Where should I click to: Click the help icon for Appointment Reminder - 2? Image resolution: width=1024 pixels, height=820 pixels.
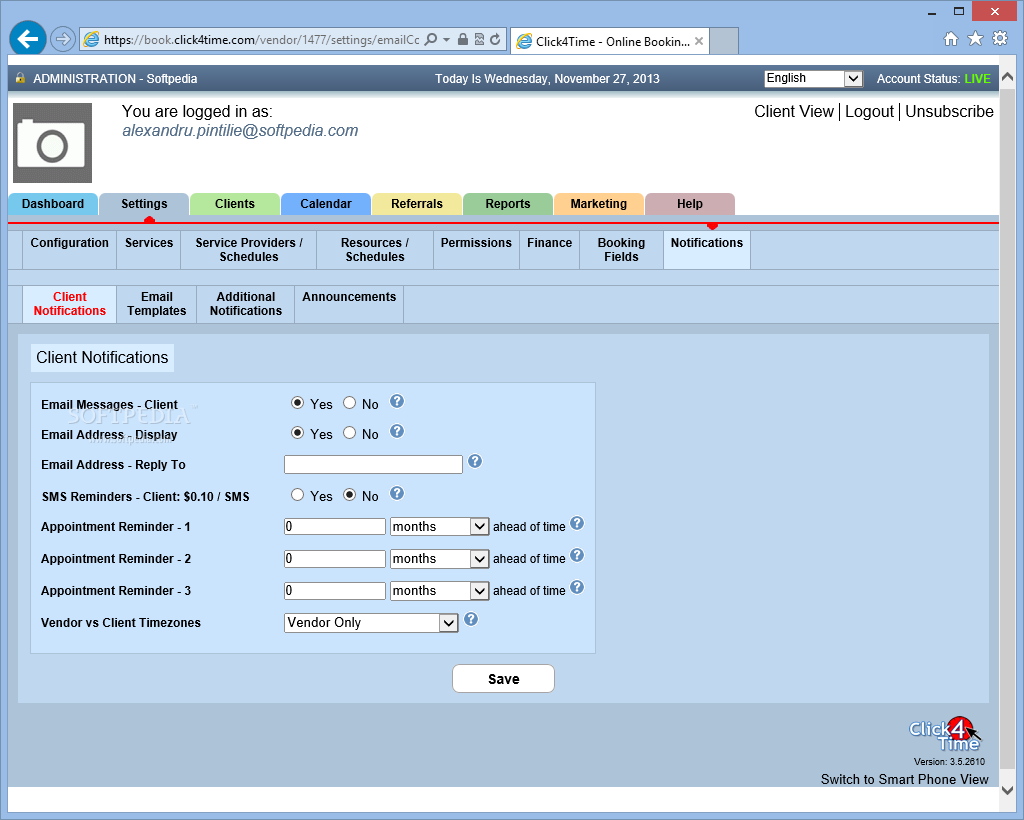pos(577,556)
